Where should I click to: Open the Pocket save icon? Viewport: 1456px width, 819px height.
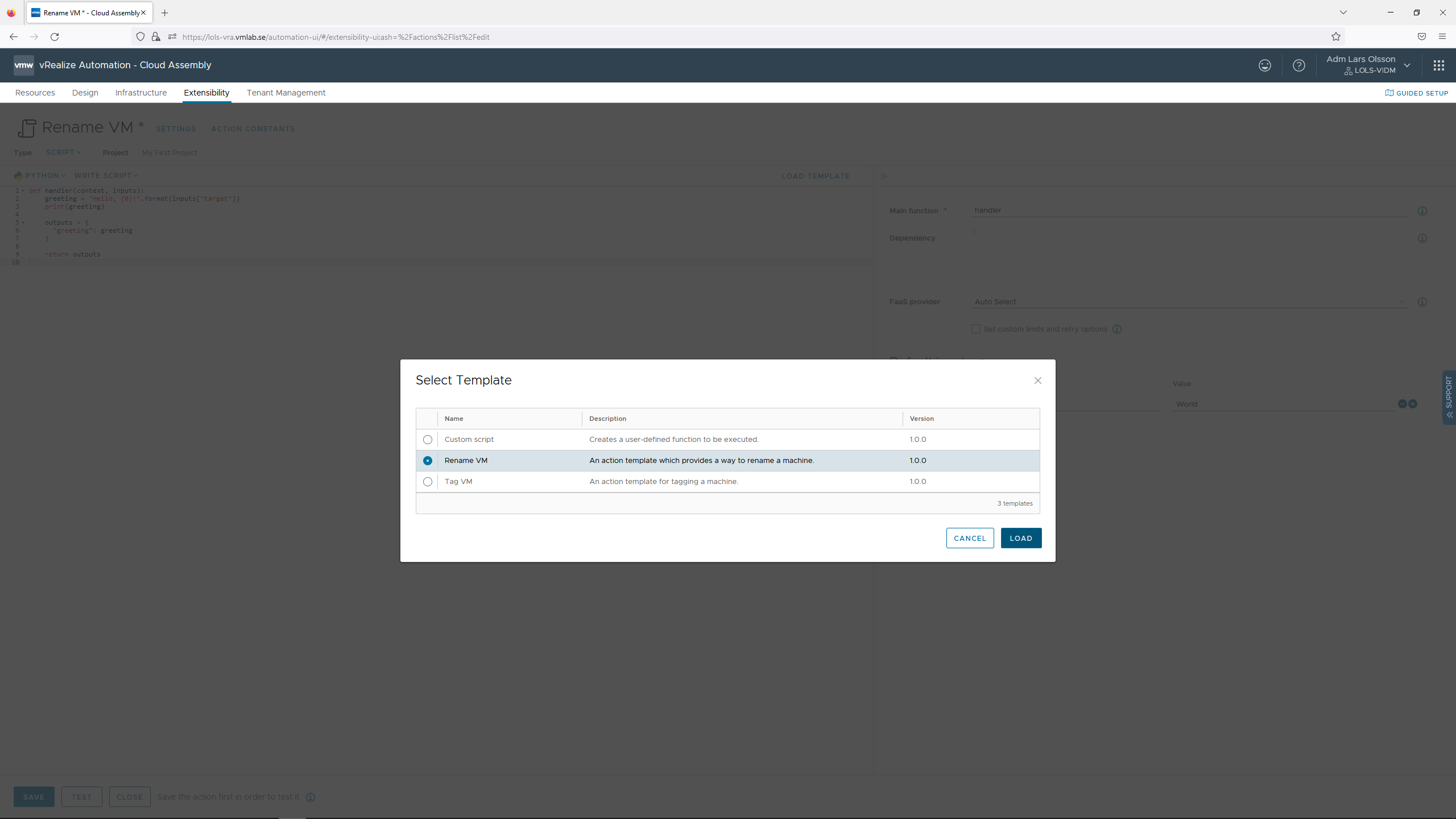coord(1422,37)
